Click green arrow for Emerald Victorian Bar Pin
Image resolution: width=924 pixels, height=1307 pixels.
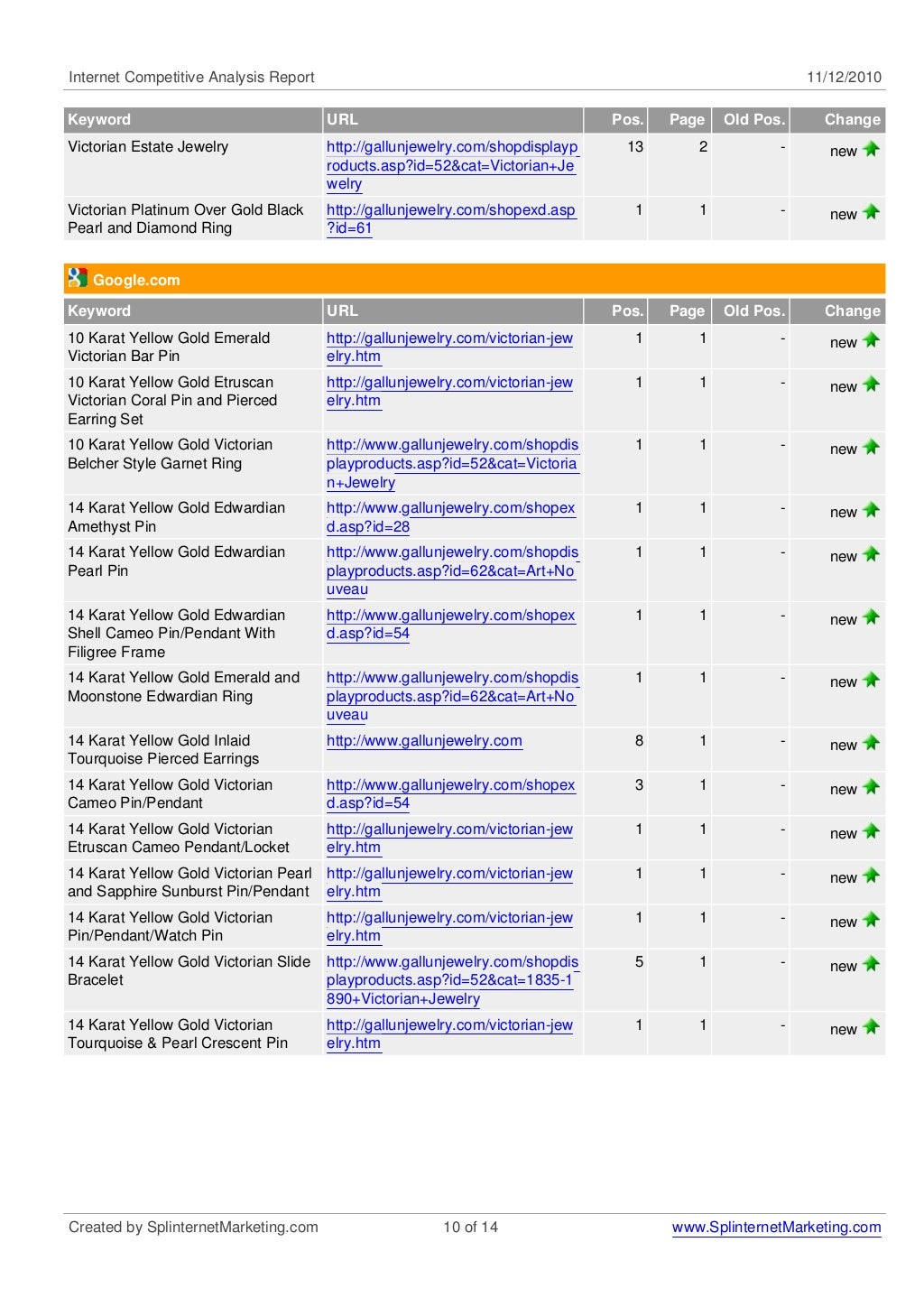coord(871,340)
